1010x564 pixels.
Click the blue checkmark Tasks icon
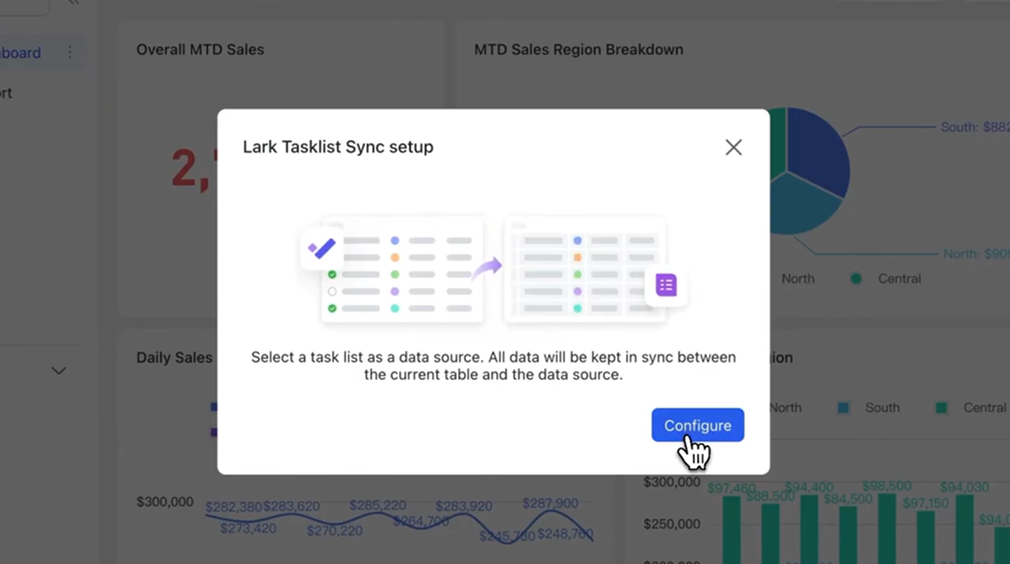[321, 248]
